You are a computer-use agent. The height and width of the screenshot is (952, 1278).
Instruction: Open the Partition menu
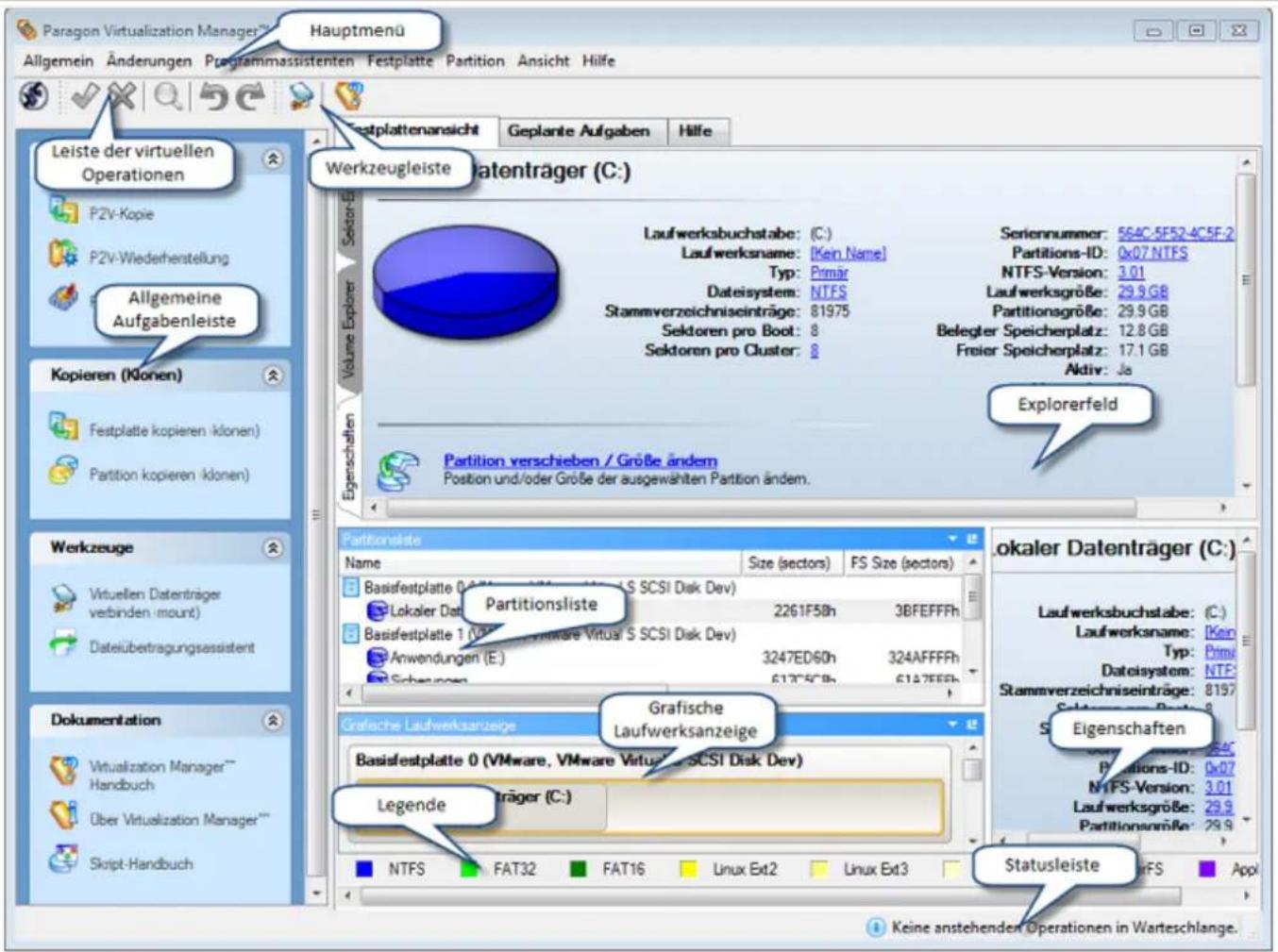(x=475, y=60)
